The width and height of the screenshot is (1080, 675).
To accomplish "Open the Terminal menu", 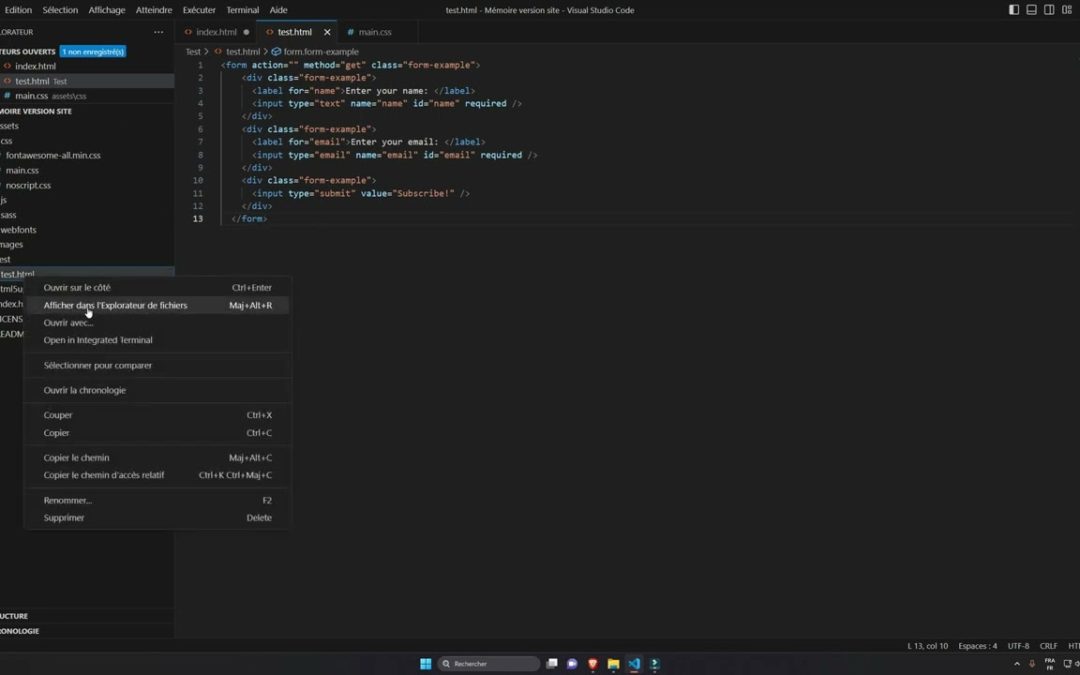I will click(x=242, y=10).
